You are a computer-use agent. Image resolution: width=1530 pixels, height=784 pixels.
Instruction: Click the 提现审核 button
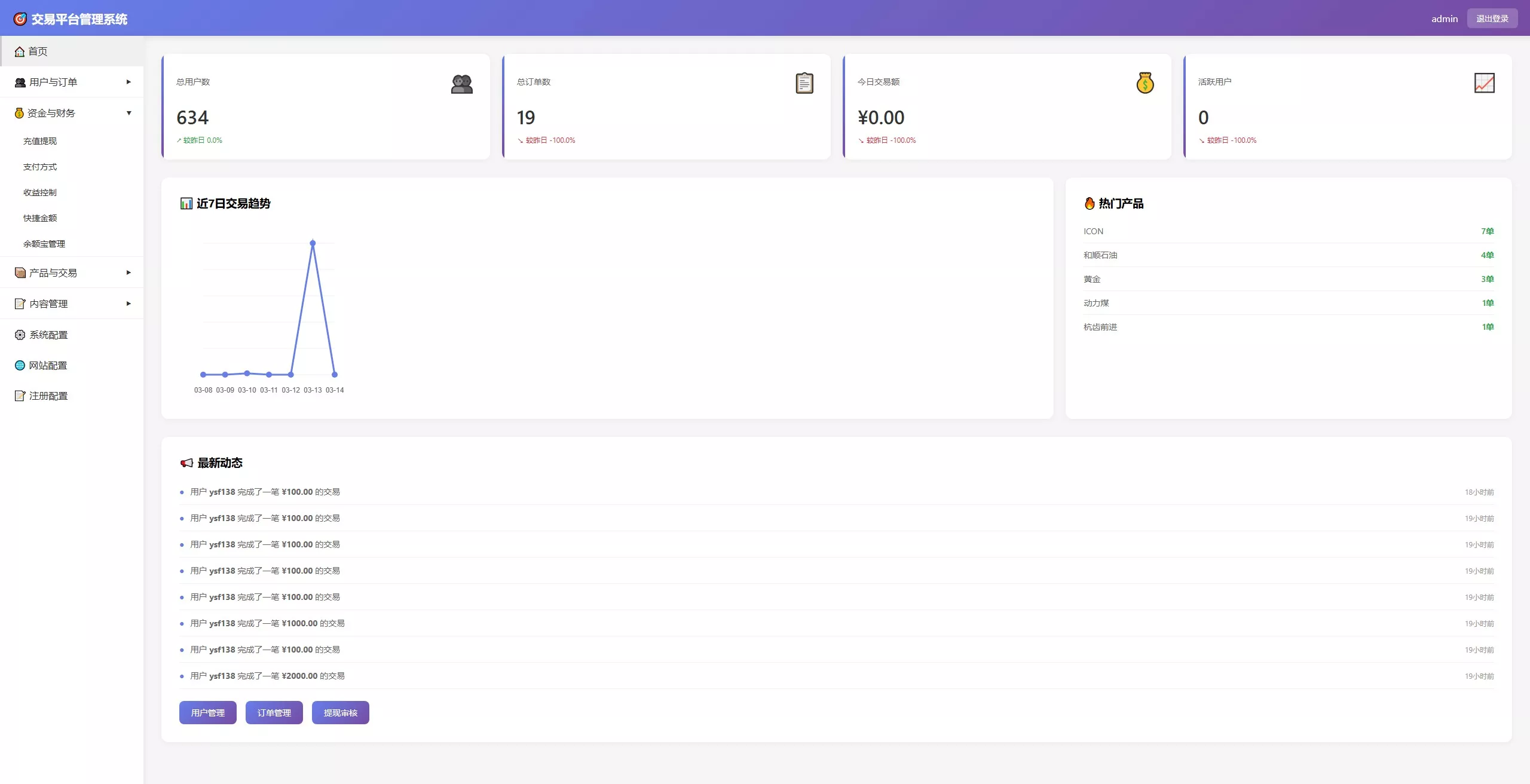point(340,712)
